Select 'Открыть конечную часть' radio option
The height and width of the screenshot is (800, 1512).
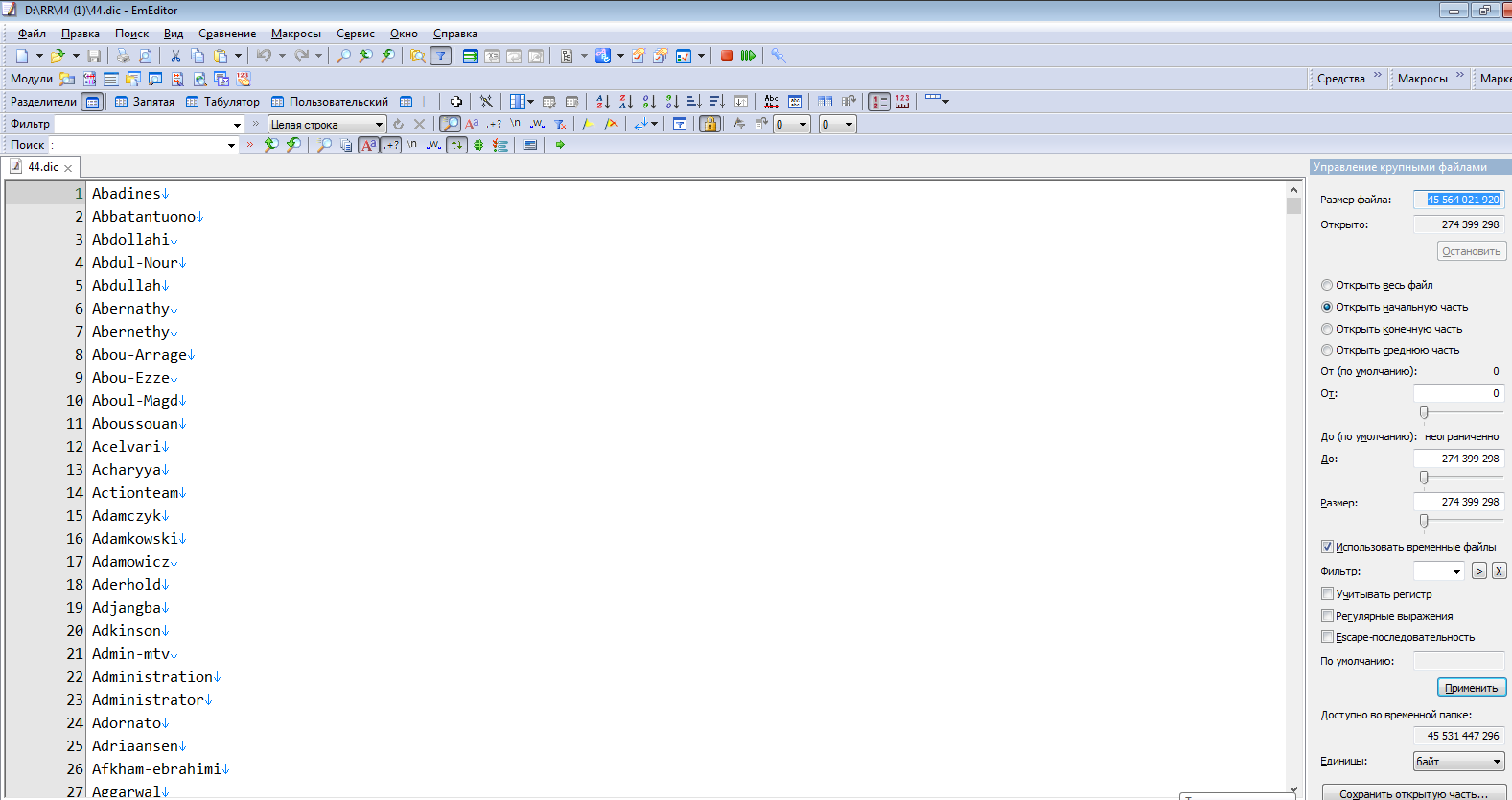(1327, 329)
